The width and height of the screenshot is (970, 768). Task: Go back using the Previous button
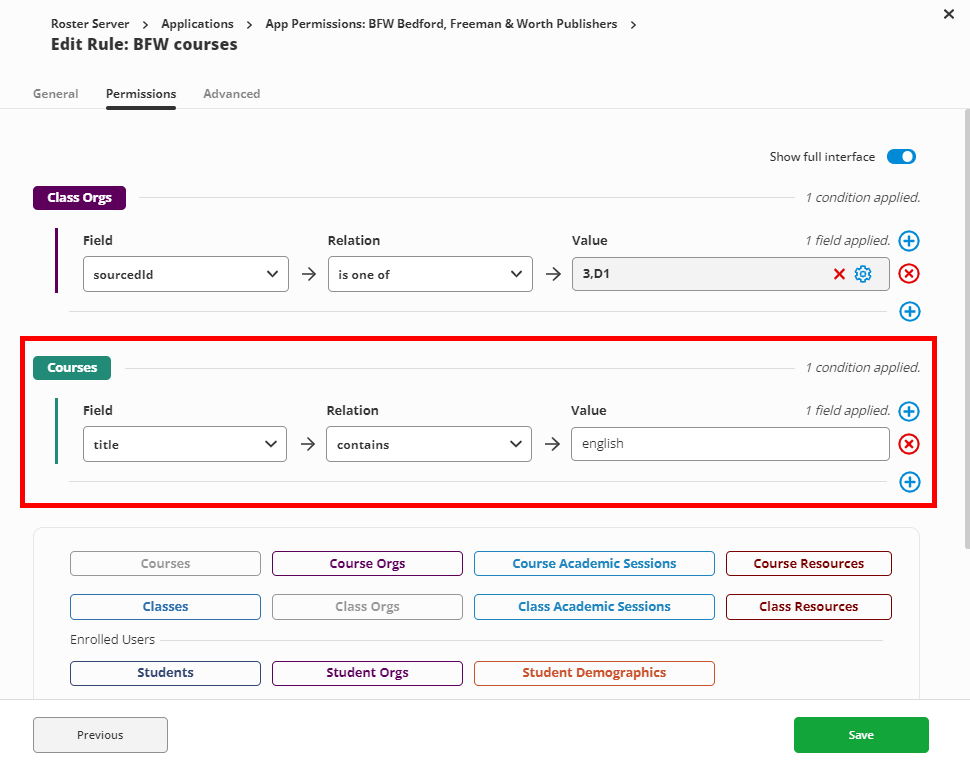point(99,735)
